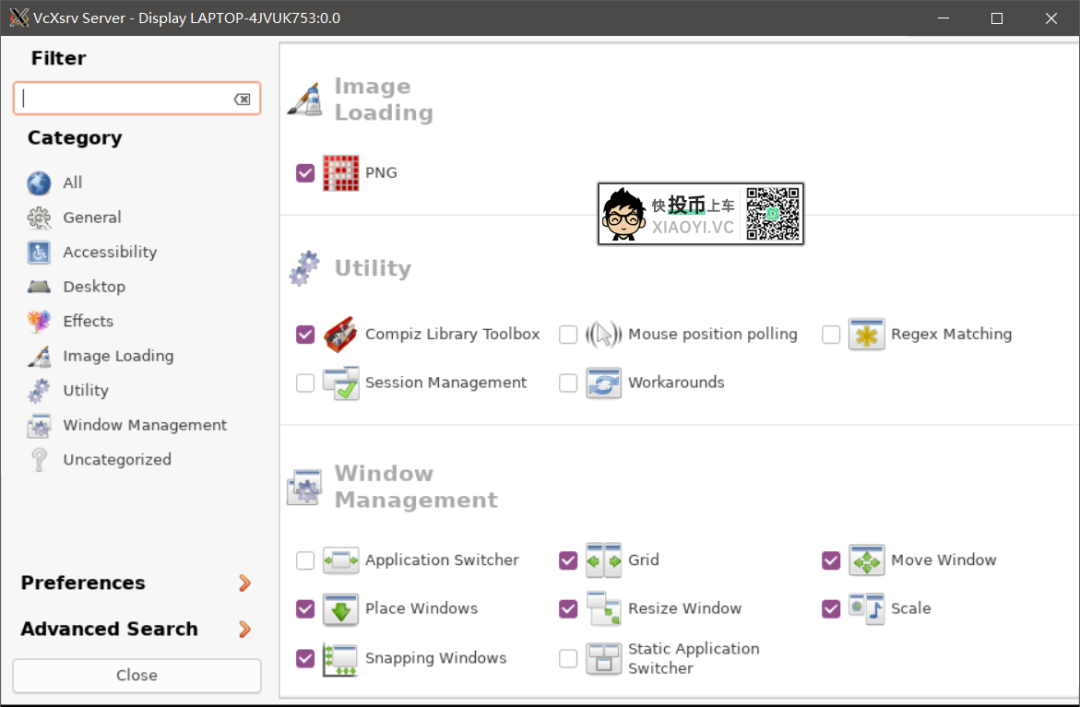1080x707 pixels.
Task: Click the Grid plugin icon
Action: (x=603, y=560)
